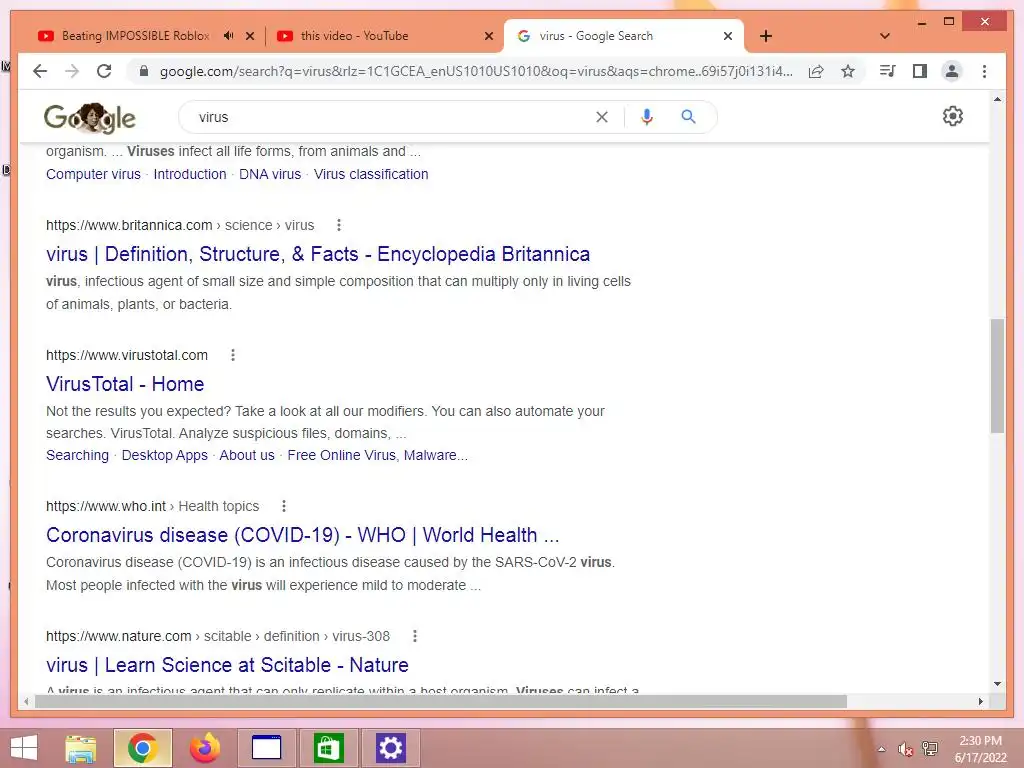Open Free Online Virus, Malware sublink

pos(377,455)
